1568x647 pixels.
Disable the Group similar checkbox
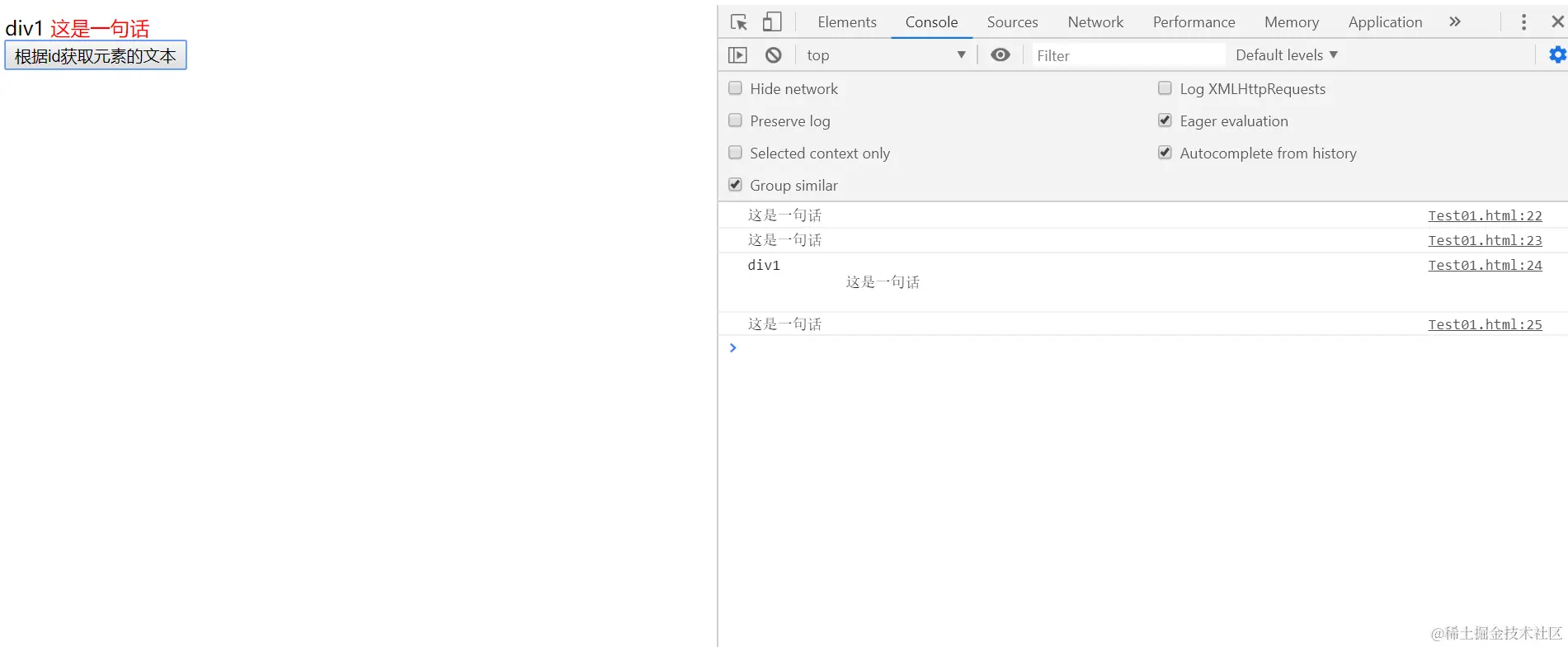pyautogui.click(x=735, y=185)
